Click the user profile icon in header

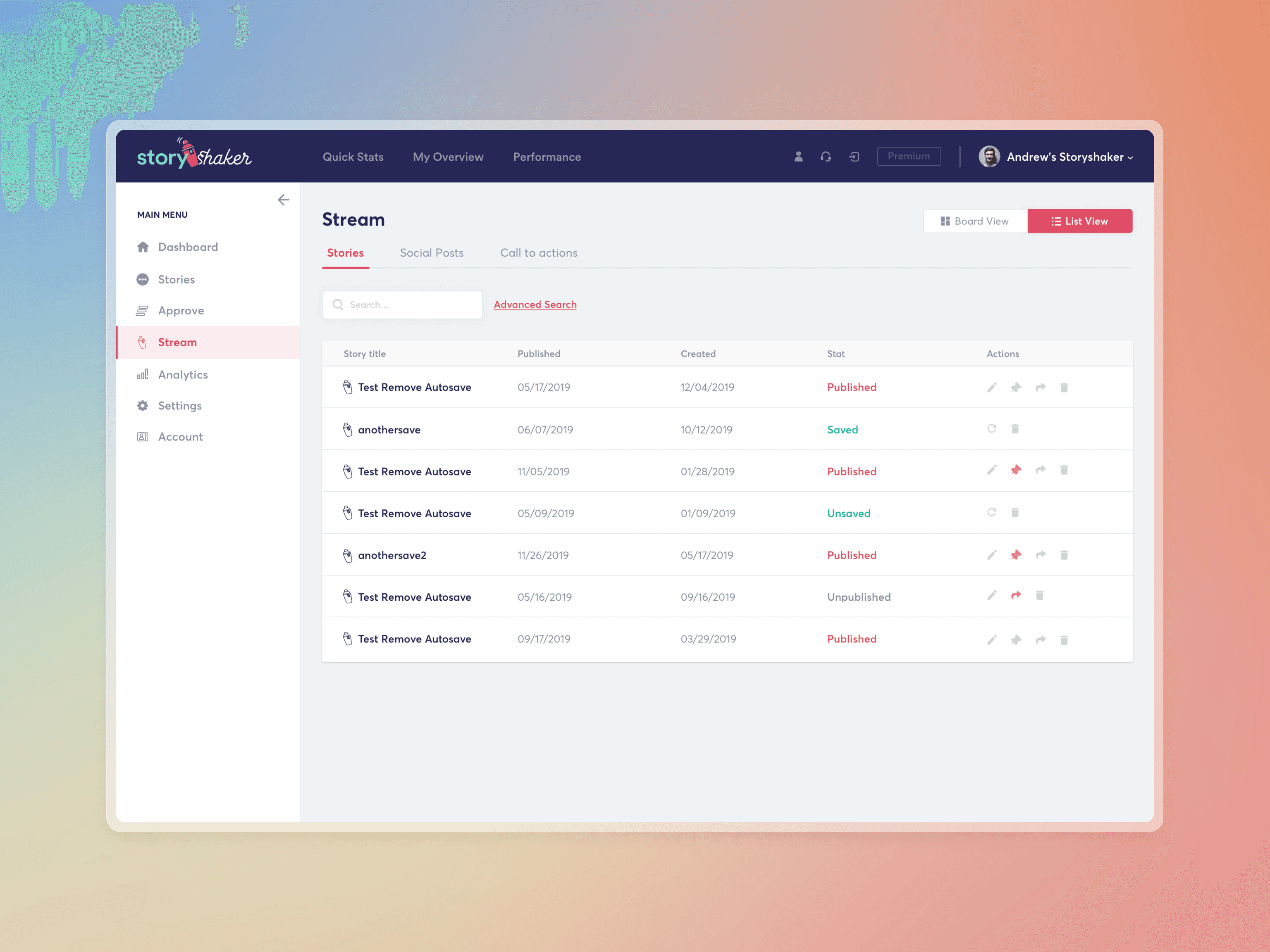(798, 157)
